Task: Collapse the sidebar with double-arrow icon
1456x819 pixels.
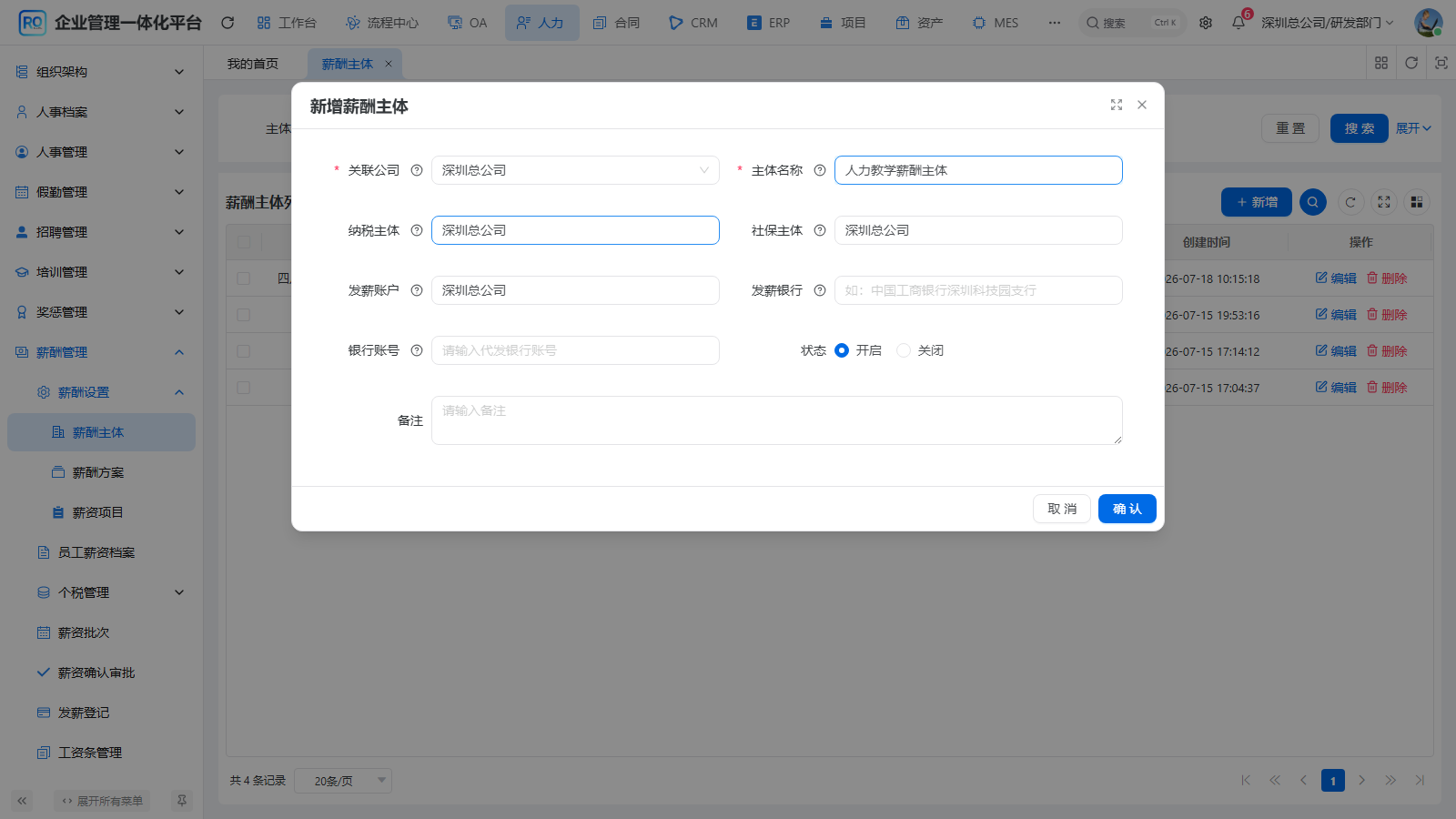Action: click(22, 801)
